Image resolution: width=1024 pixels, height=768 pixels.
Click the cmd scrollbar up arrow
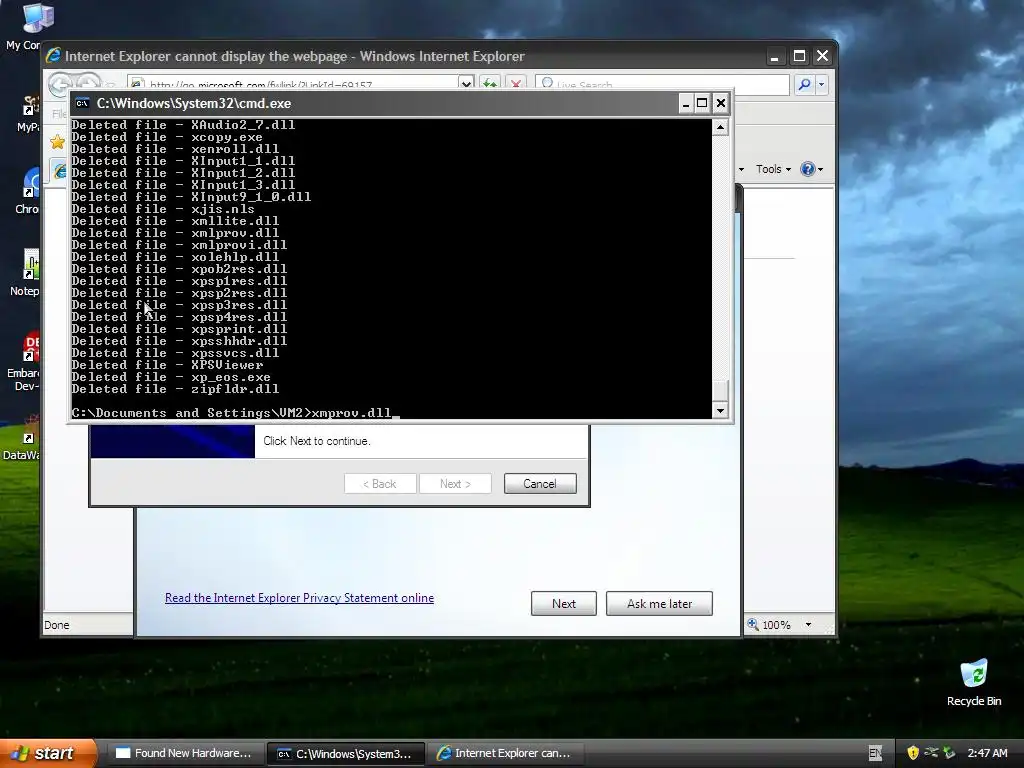(x=720, y=127)
